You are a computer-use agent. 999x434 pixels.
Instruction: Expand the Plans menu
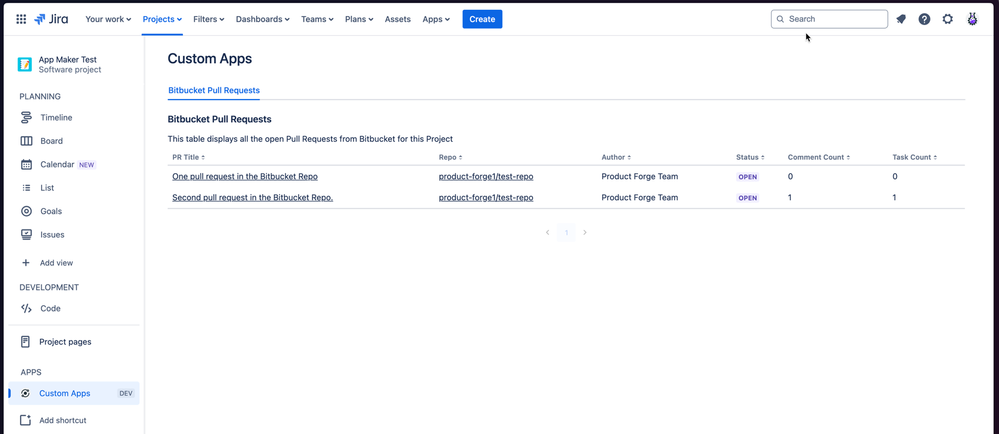(359, 19)
